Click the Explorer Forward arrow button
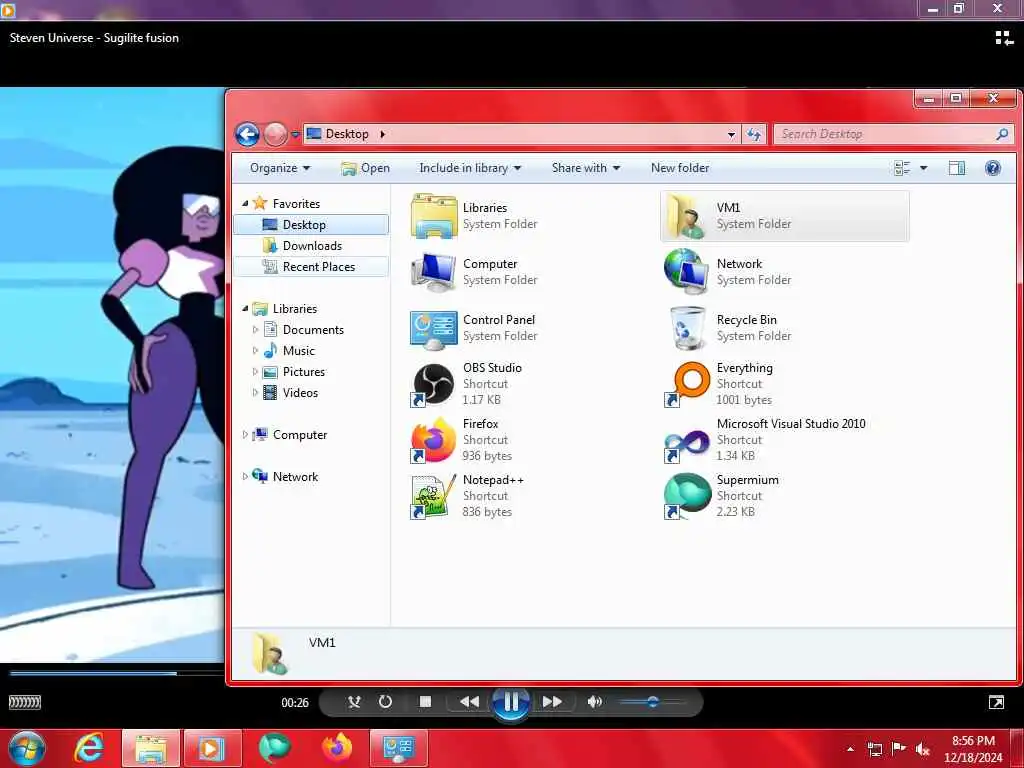The height and width of the screenshot is (768, 1024). tap(275, 135)
